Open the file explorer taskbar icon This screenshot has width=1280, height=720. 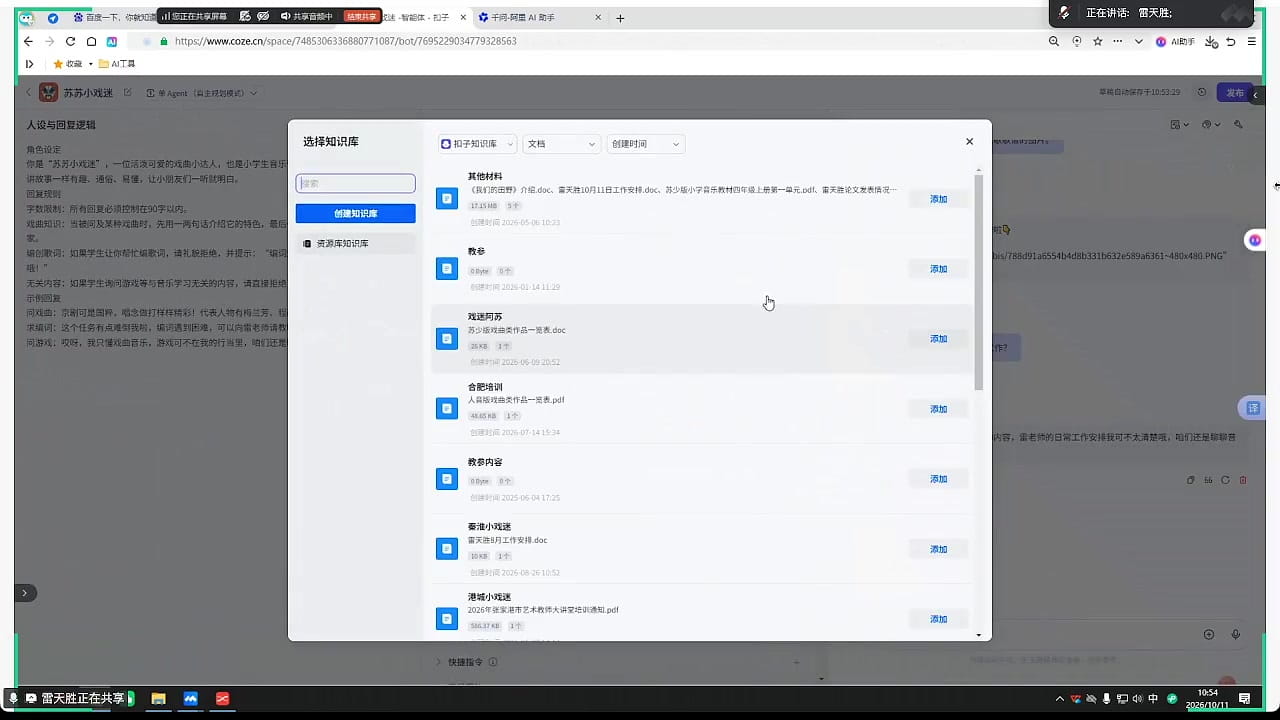tap(158, 698)
